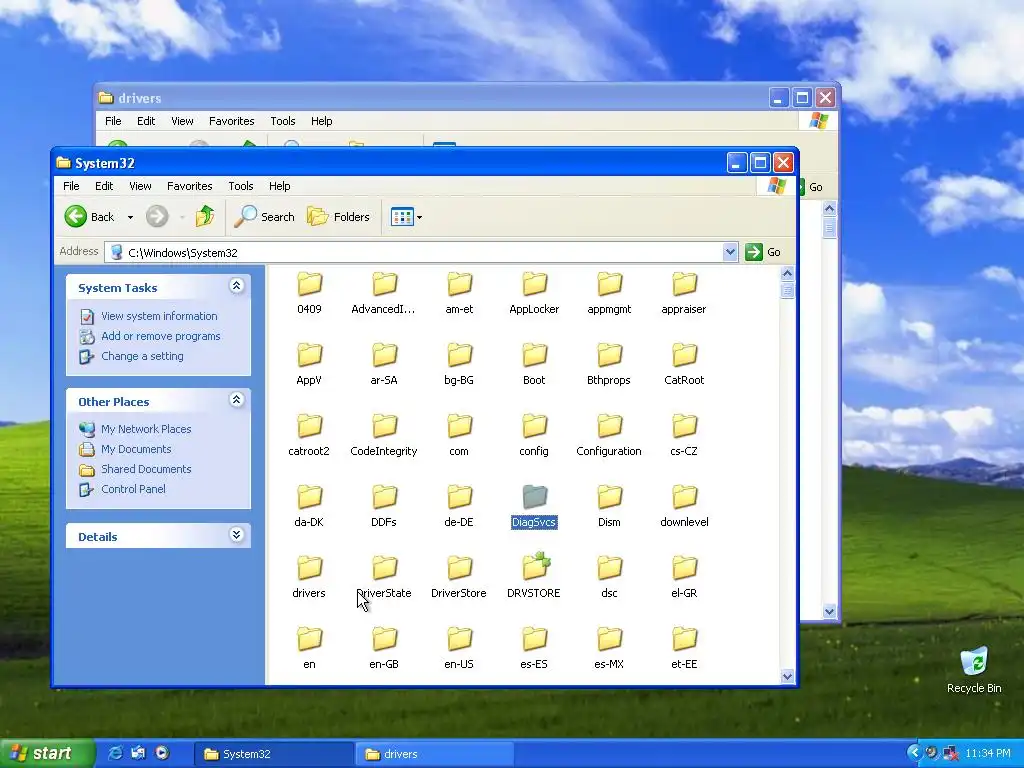Open Favorites menu in drivers window

tap(231, 121)
